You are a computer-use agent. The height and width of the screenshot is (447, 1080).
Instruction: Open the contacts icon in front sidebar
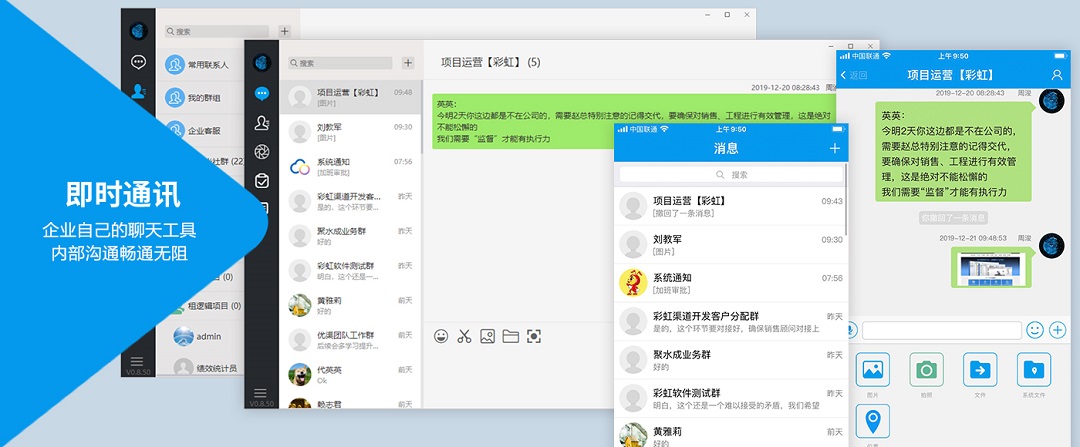(x=261, y=122)
